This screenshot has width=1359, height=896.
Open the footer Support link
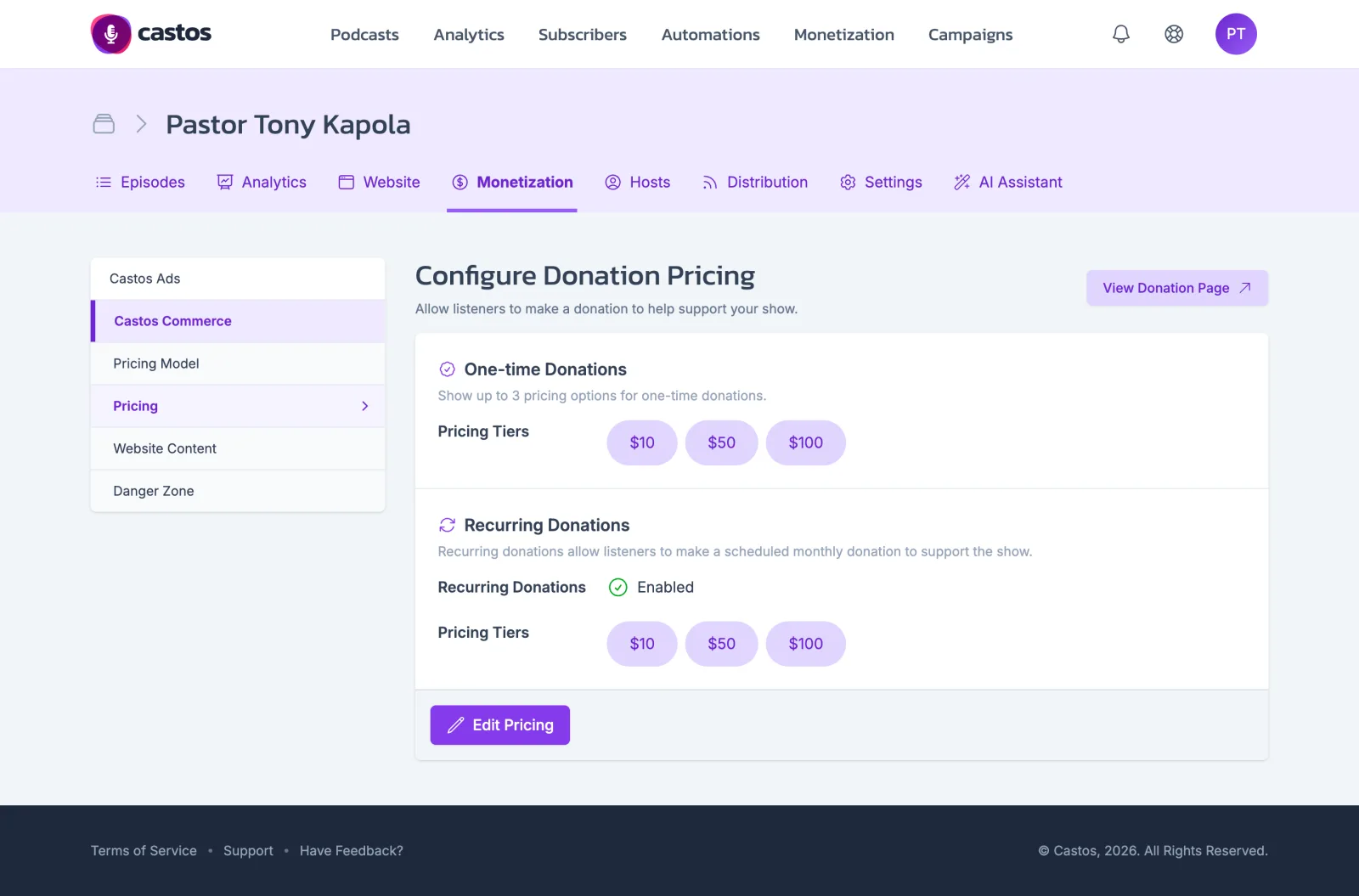tap(248, 851)
